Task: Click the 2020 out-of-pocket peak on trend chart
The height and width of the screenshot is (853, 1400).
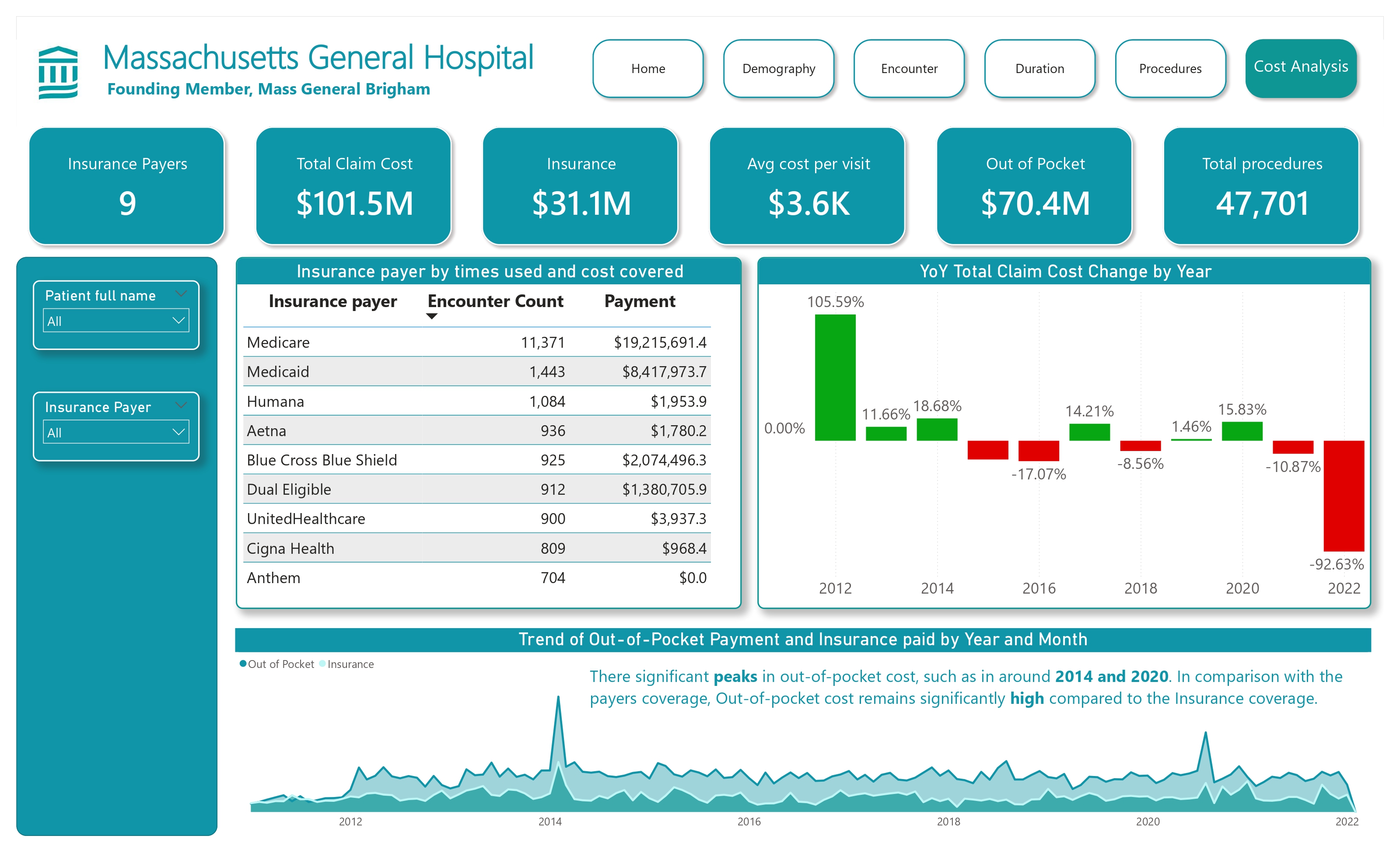Action: (1205, 733)
